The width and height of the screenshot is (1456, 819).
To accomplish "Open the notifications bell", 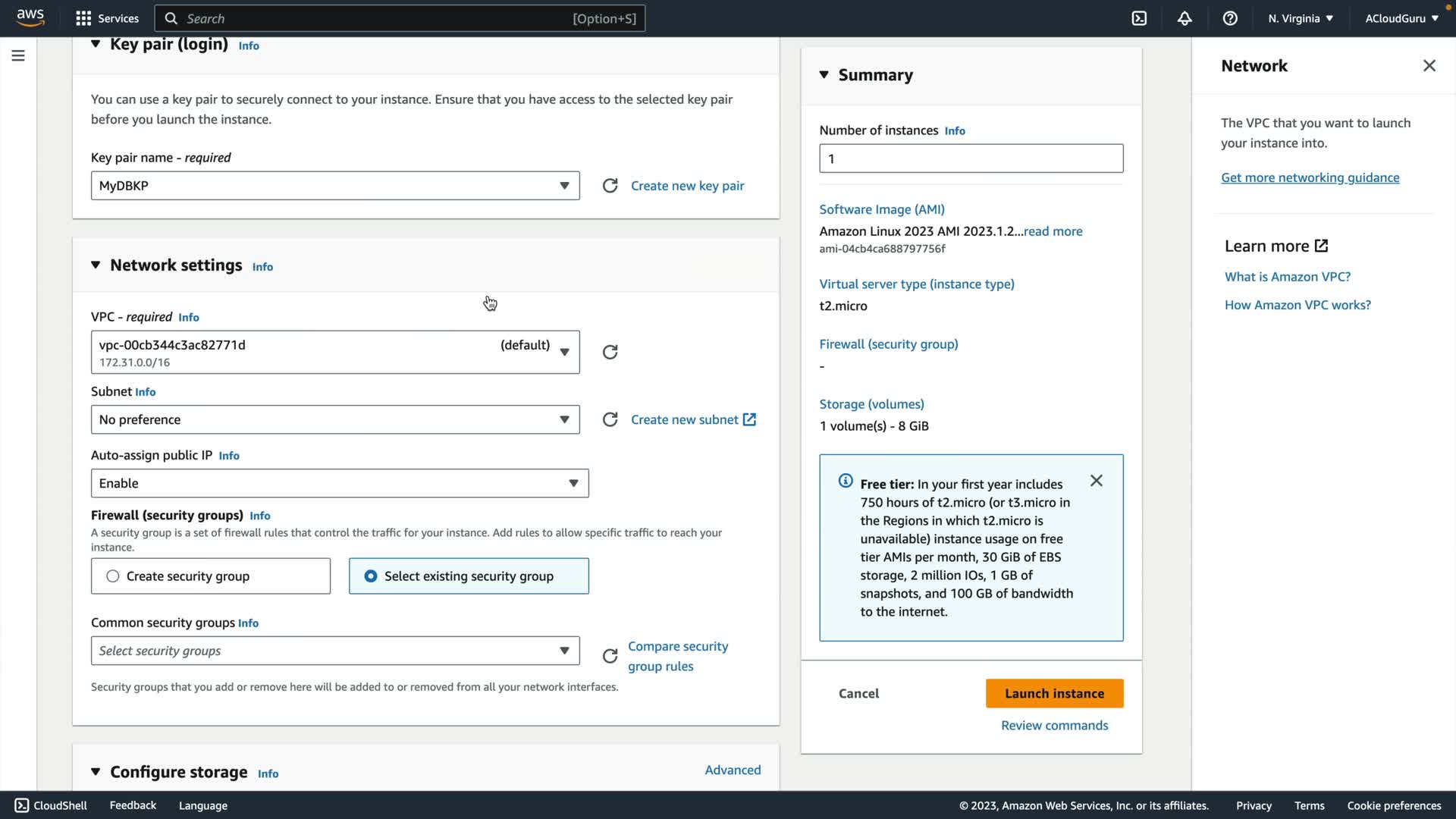I will click(1185, 18).
